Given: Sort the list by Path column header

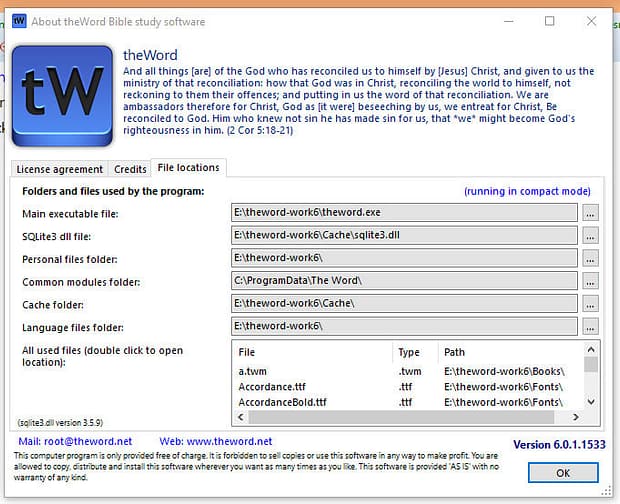Looking at the screenshot, I should 456,352.
